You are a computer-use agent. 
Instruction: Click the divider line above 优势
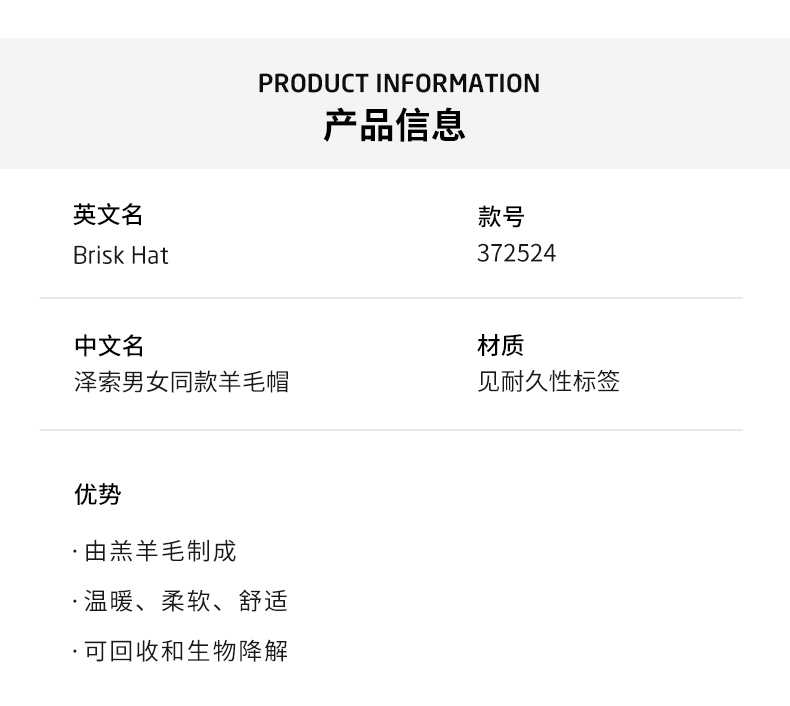(391, 430)
